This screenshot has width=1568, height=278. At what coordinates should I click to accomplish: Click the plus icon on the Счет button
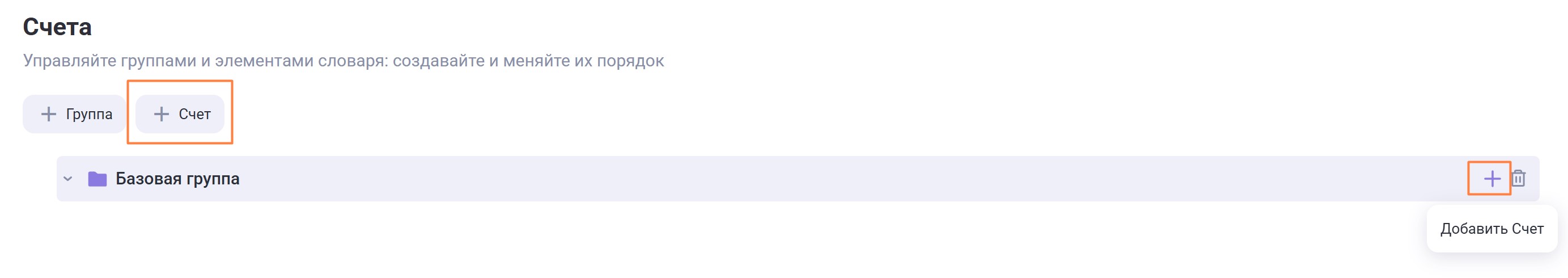(x=162, y=114)
